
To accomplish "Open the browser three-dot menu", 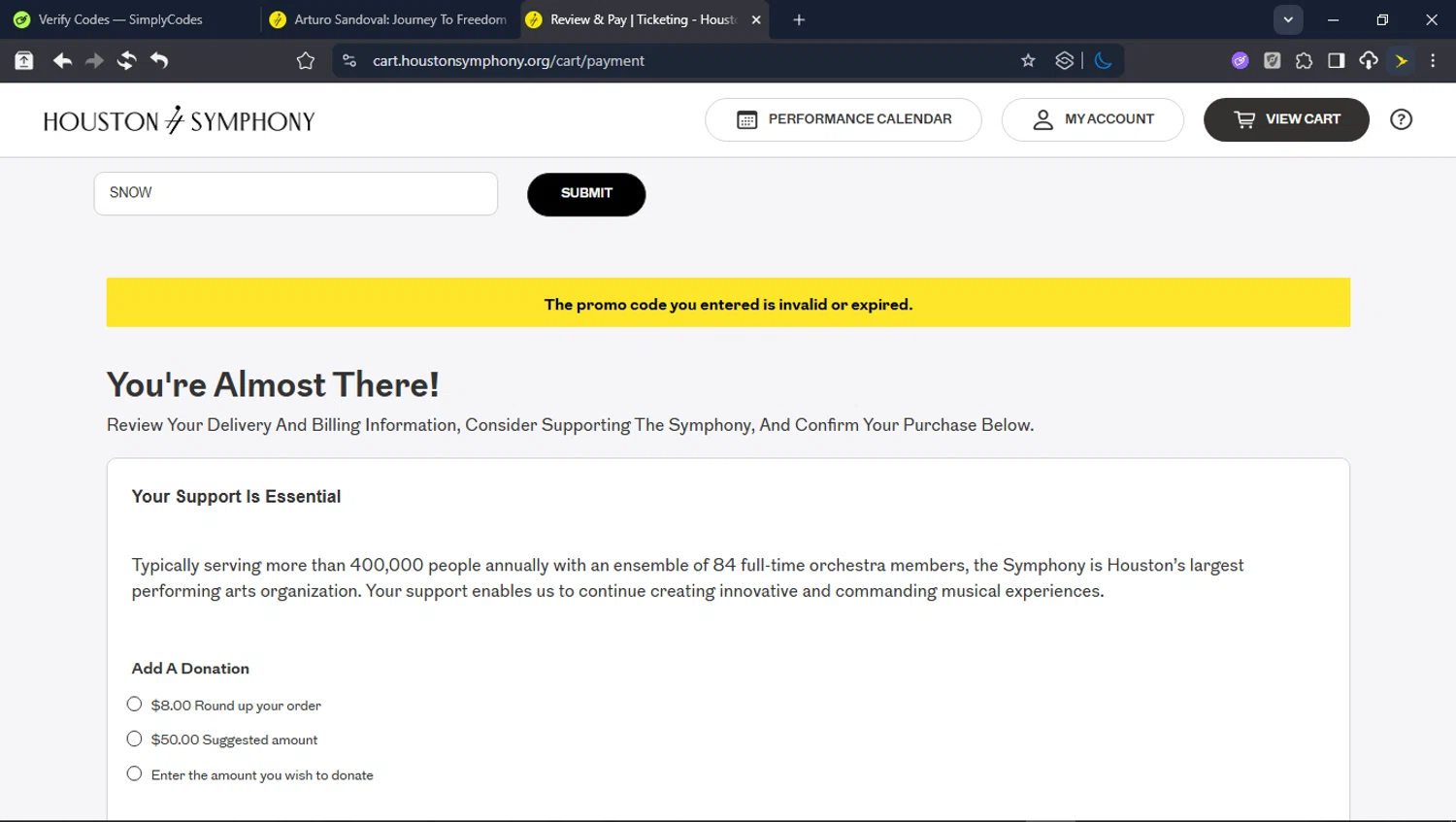I will (x=1433, y=60).
